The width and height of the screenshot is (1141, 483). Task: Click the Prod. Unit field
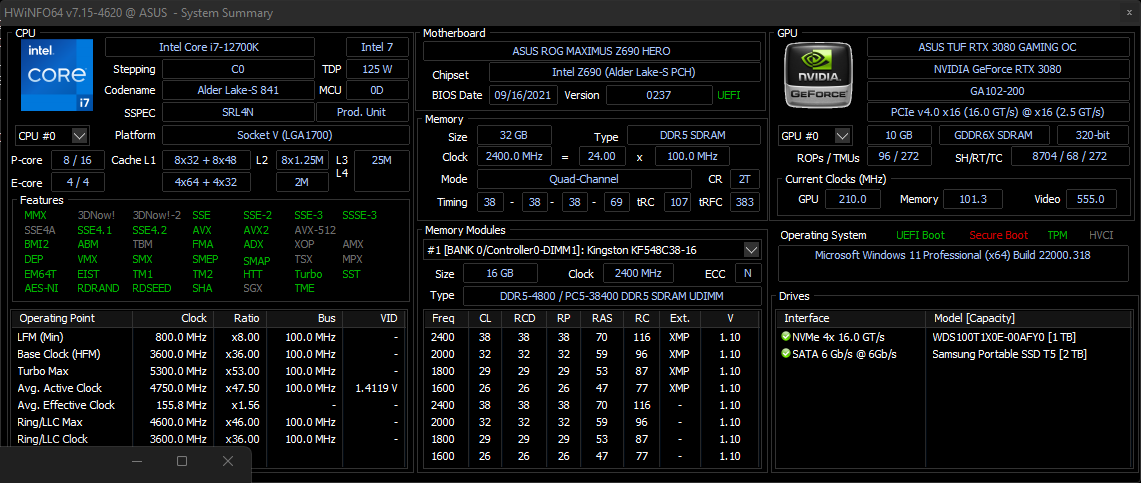(362, 112)
